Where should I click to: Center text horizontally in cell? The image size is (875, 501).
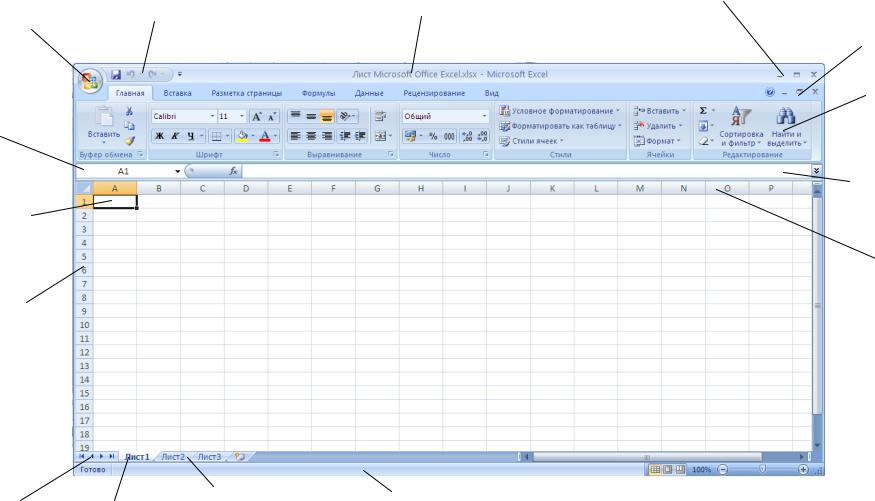click(311, 136)
